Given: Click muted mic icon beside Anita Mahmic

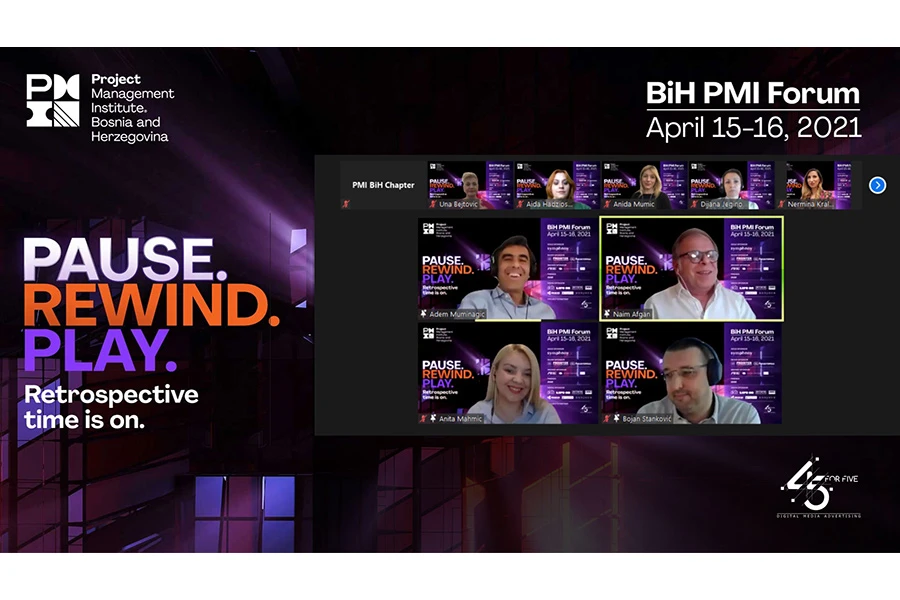Looking at the screenshot, I should [x=423, y=419].
